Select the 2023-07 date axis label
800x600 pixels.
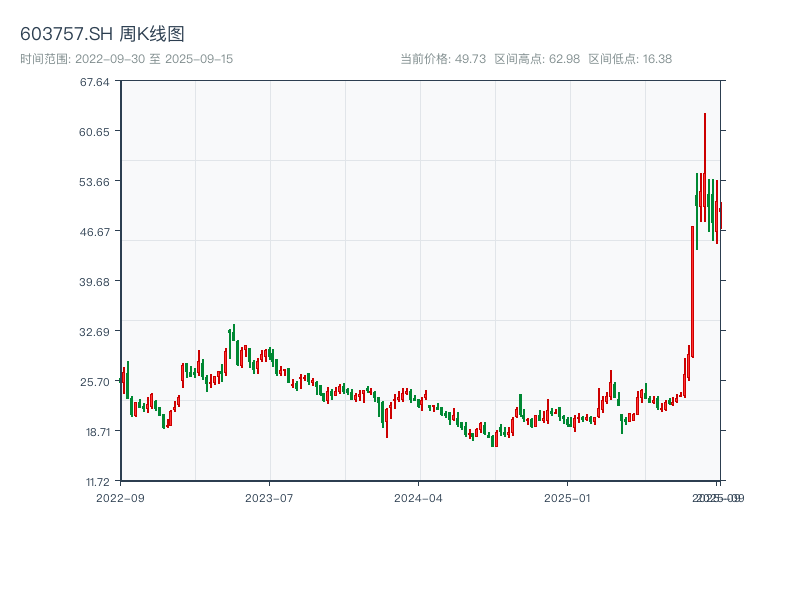click(269, 497)
